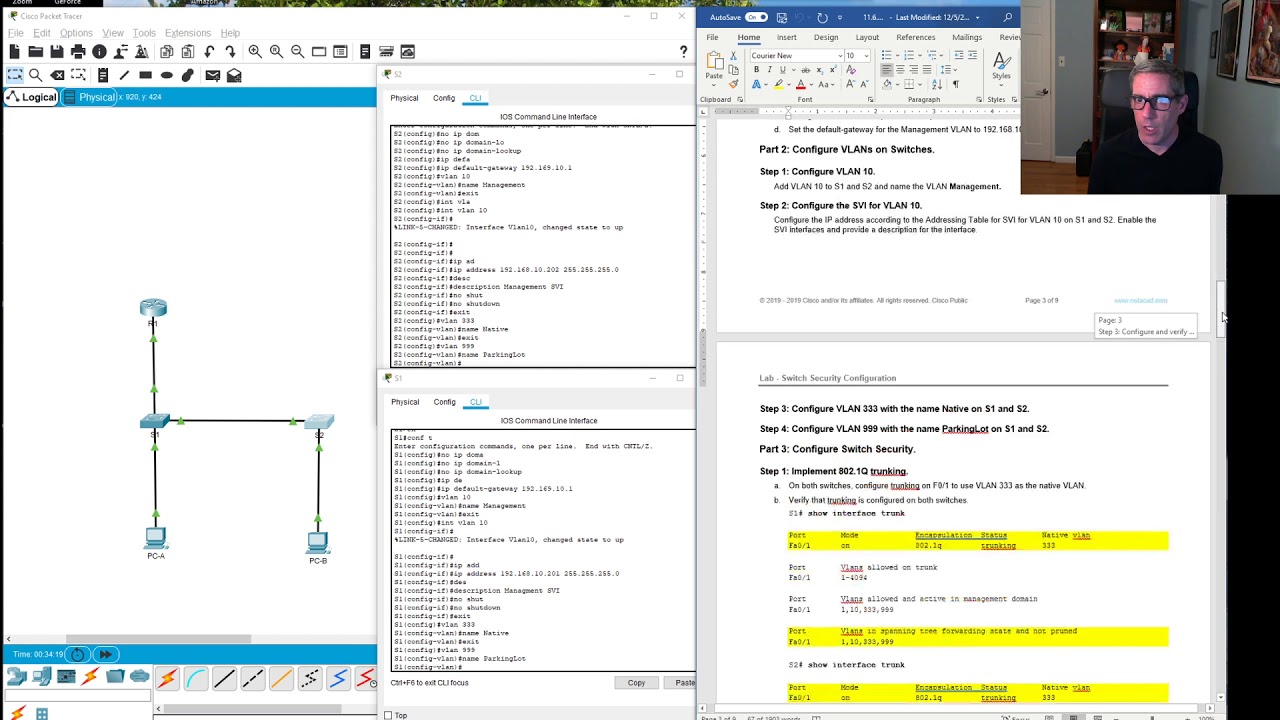Select the Inspect magnifier tool

pyautogui.click(x=35, y=75)
